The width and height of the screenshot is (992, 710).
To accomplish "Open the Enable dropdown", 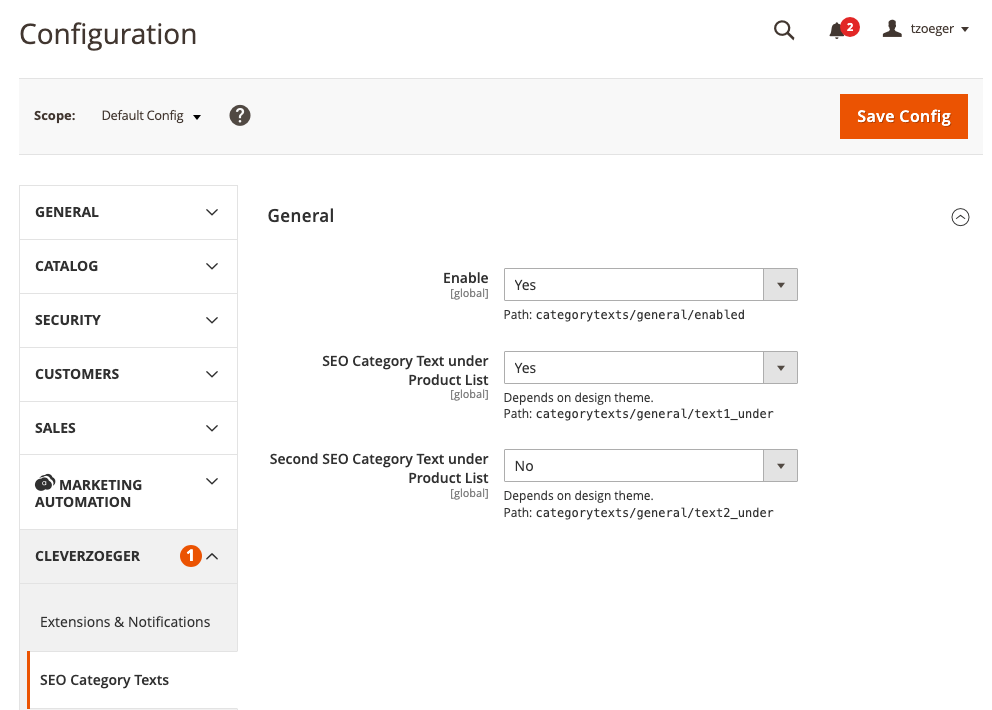I will point(650,285).
